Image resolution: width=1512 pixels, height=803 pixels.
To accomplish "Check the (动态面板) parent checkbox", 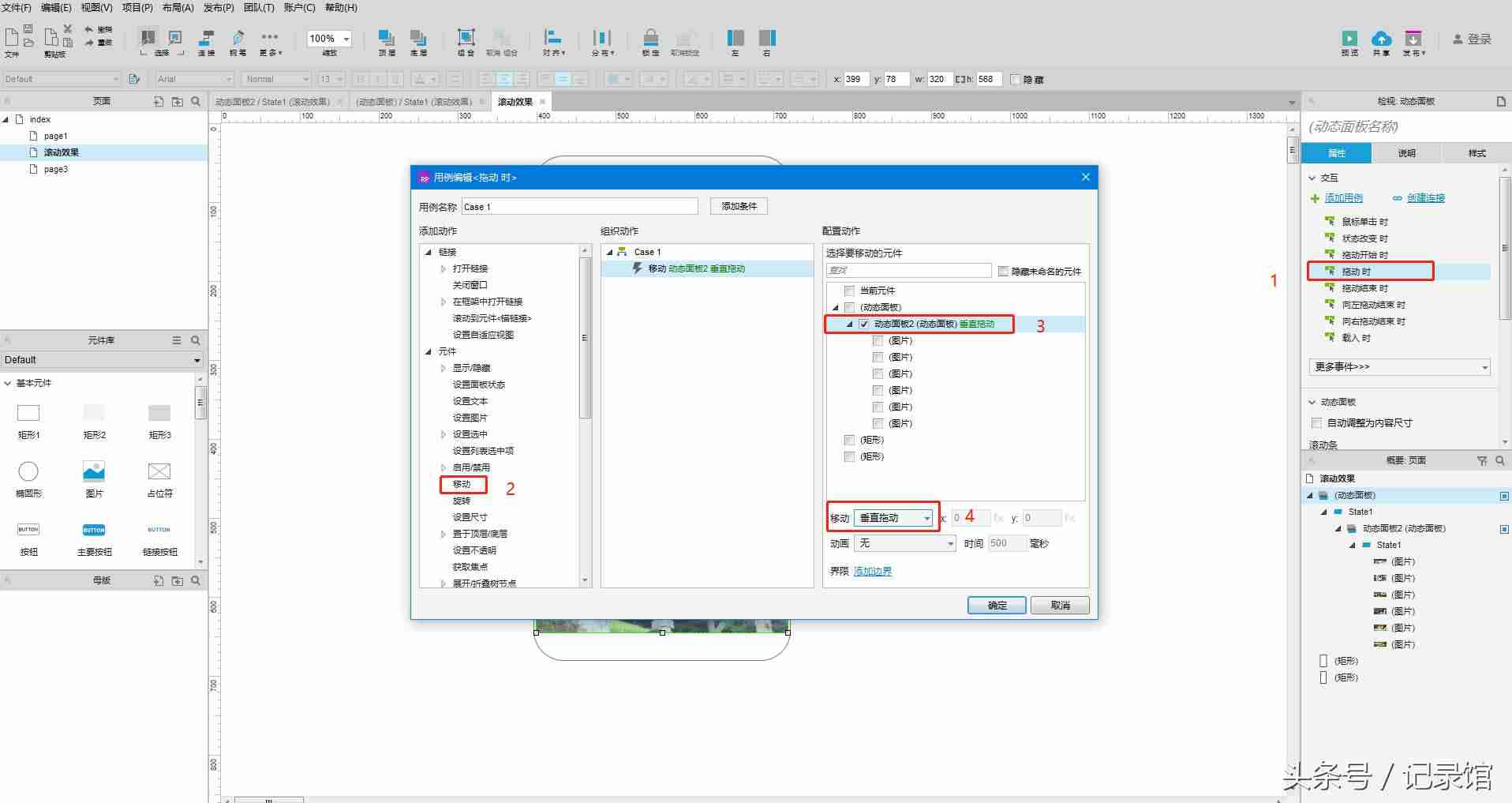I will coord(850,307).
